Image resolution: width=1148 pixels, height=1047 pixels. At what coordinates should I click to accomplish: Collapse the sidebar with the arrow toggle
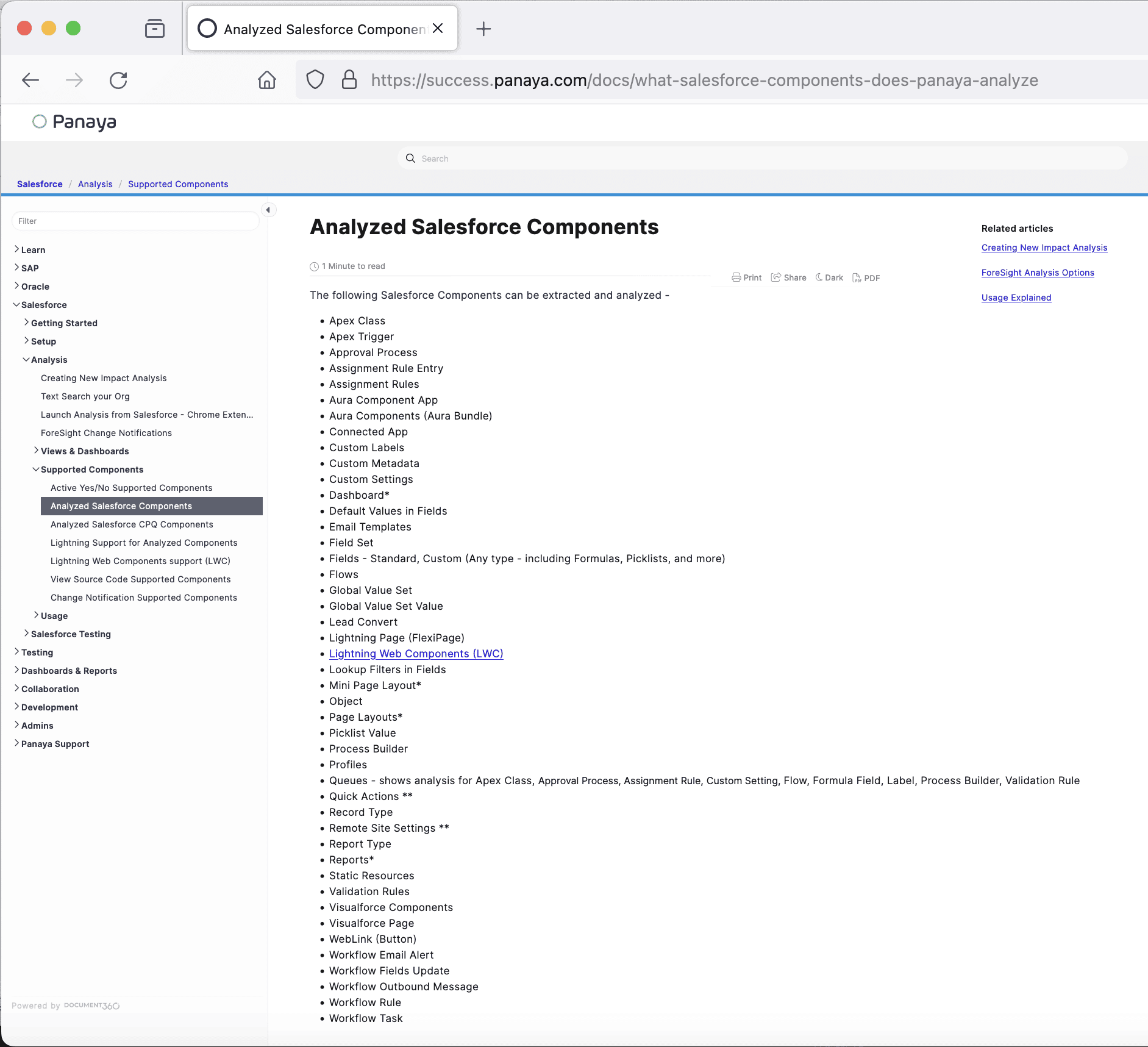[x=268, y=210]
